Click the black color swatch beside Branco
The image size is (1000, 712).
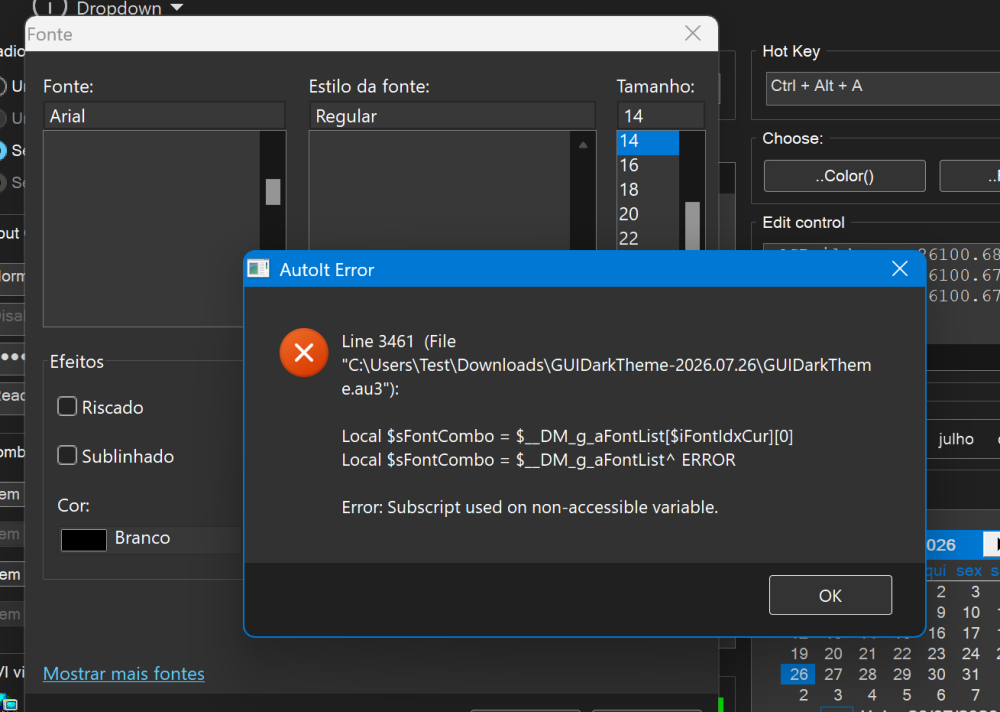(84, 540)
